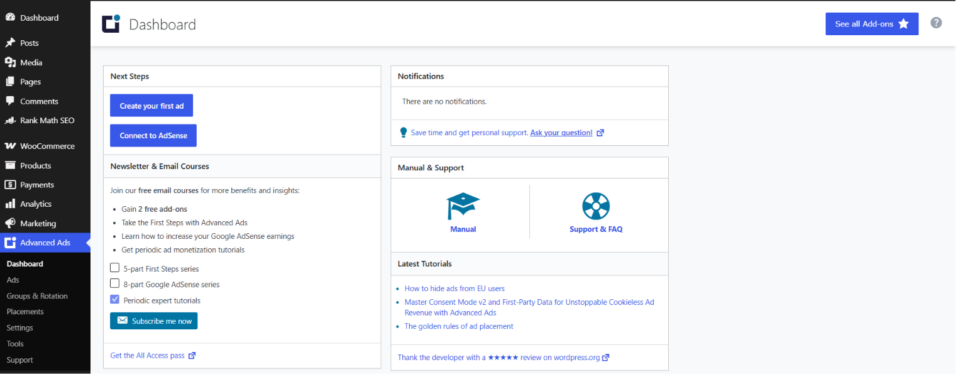
Task: Click the Manual text link
Action: point(463,229)
